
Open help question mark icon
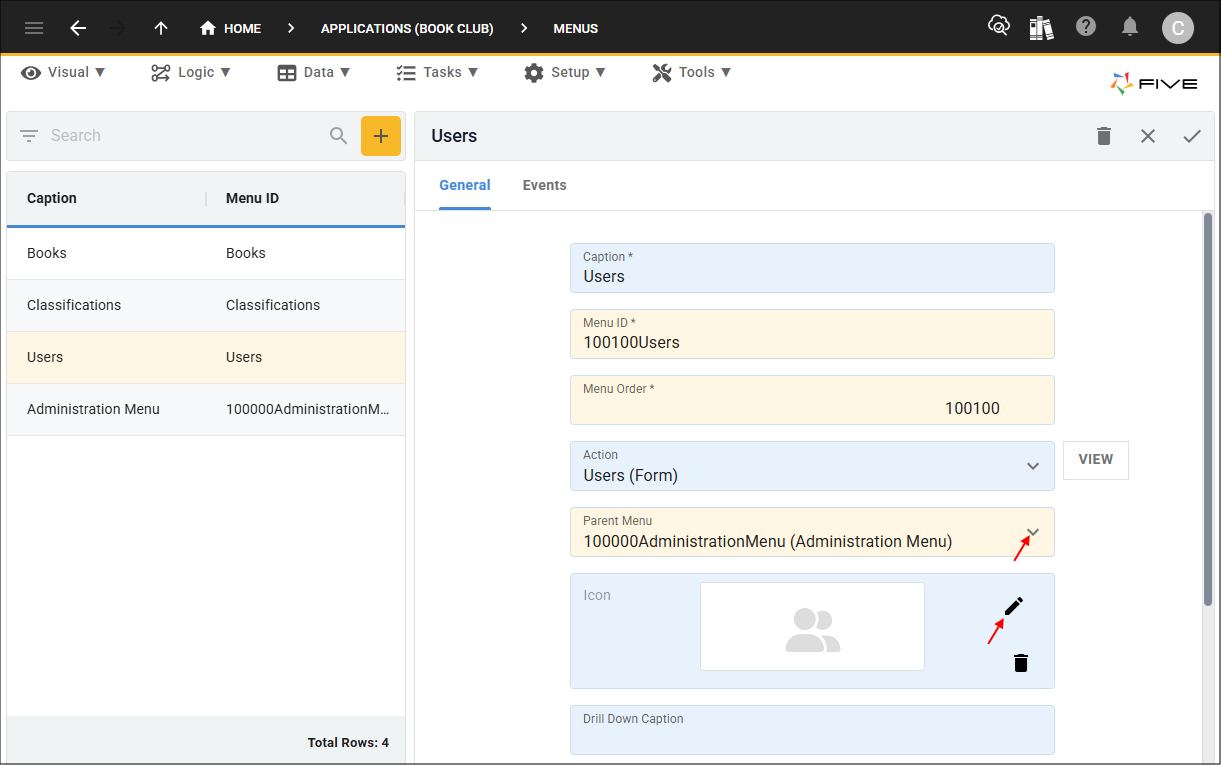1086,27
